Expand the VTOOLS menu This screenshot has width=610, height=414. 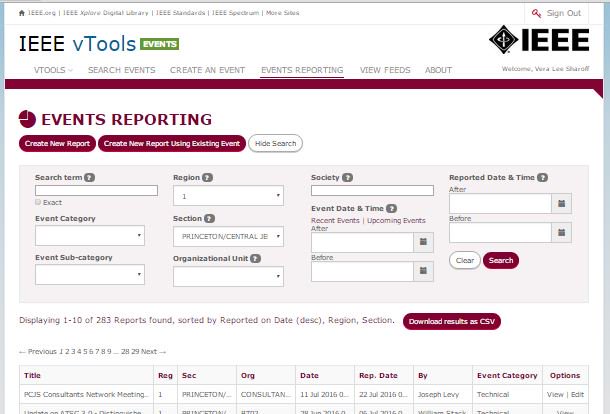(53, 70)
